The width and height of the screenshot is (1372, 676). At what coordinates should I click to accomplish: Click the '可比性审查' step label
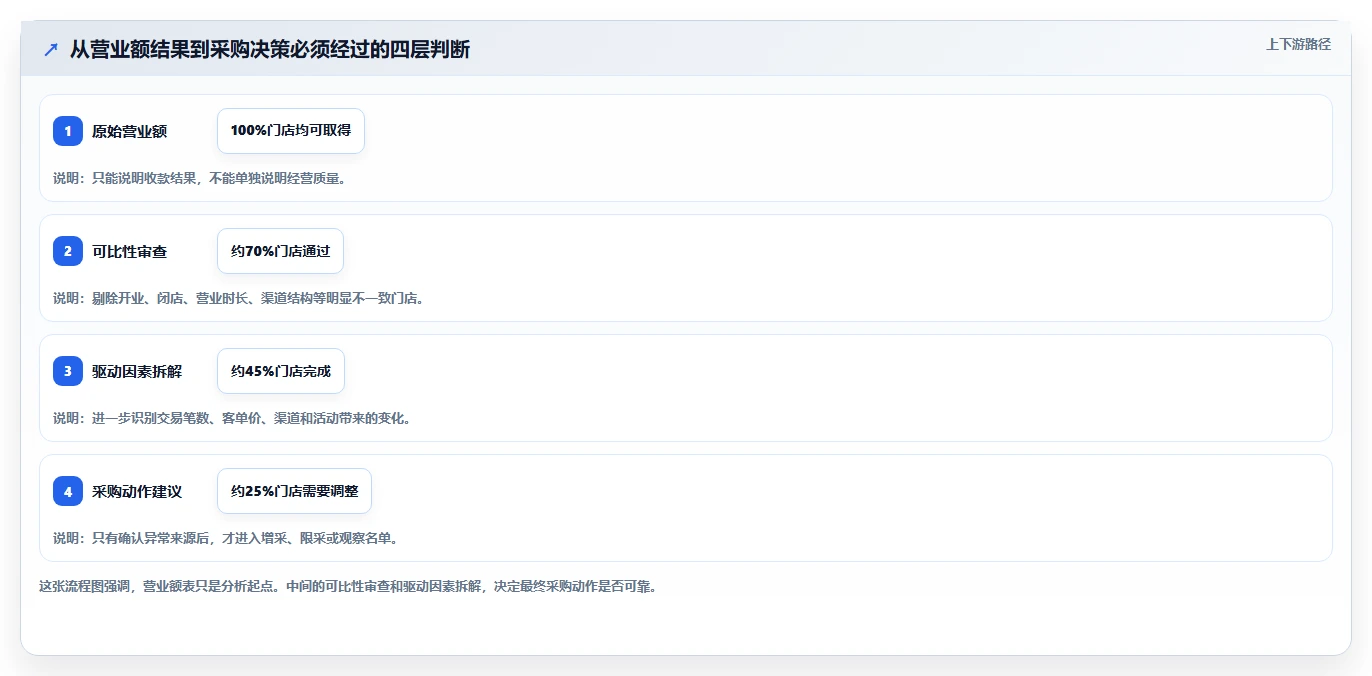[x=130, y=251]
